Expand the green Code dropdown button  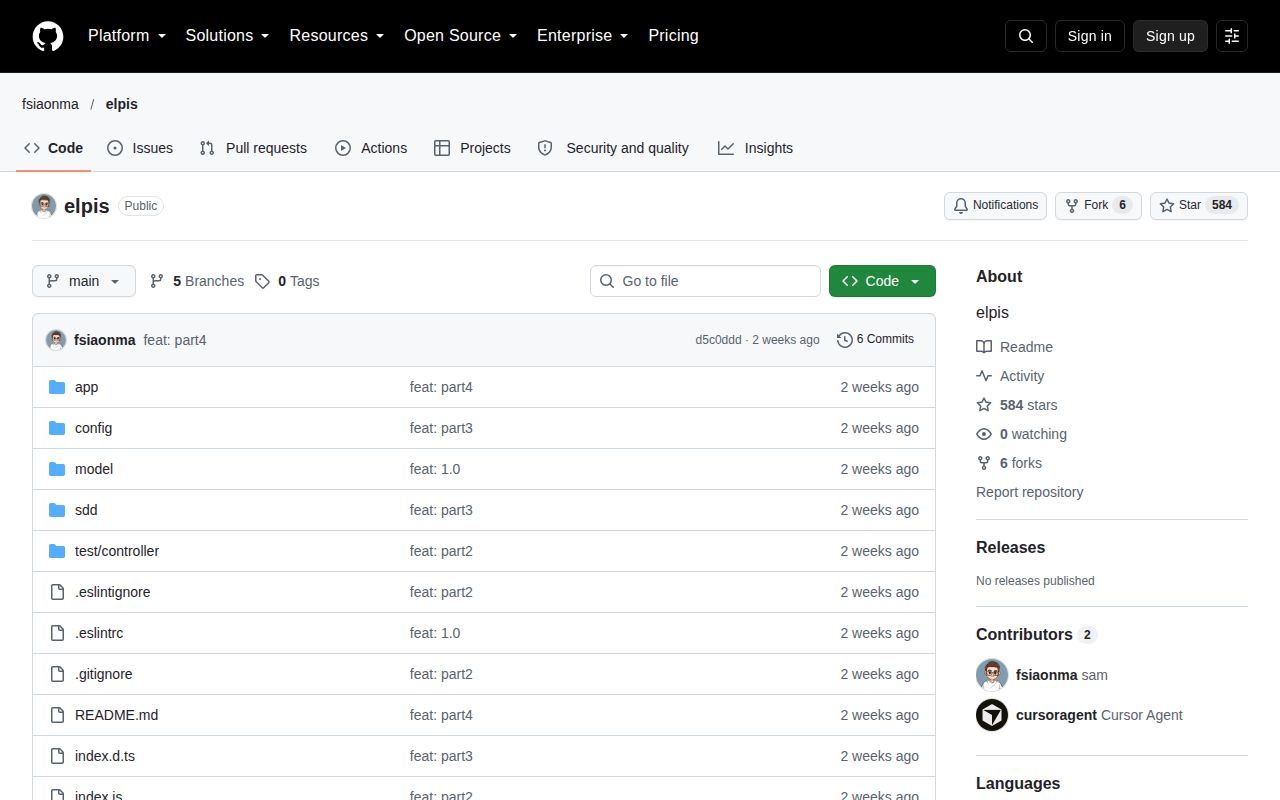coord(882,281)
